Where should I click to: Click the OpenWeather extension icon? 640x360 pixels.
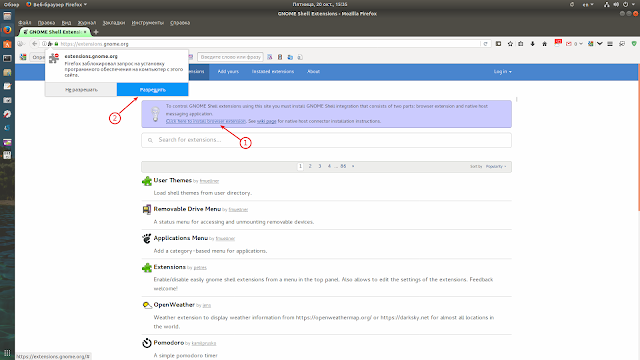click(x=147, y=305)
